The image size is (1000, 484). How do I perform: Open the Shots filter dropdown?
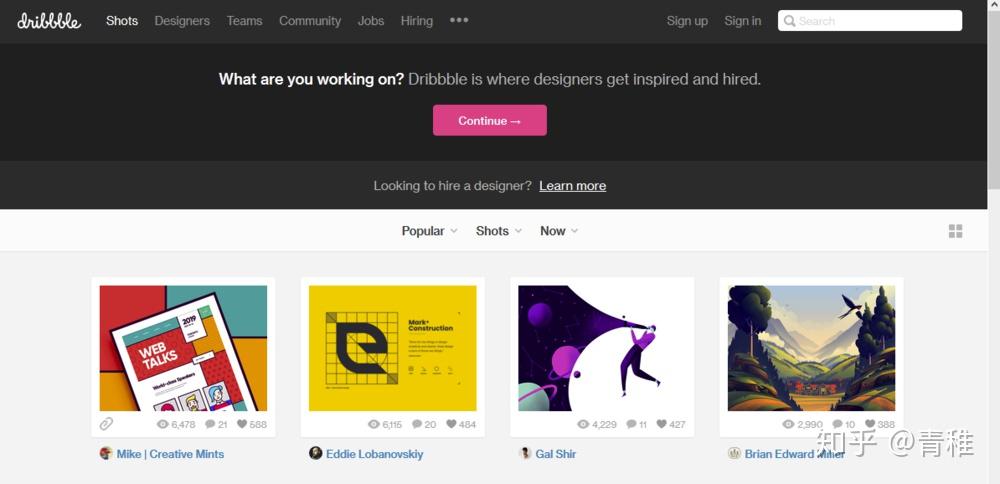pos(498,231)
